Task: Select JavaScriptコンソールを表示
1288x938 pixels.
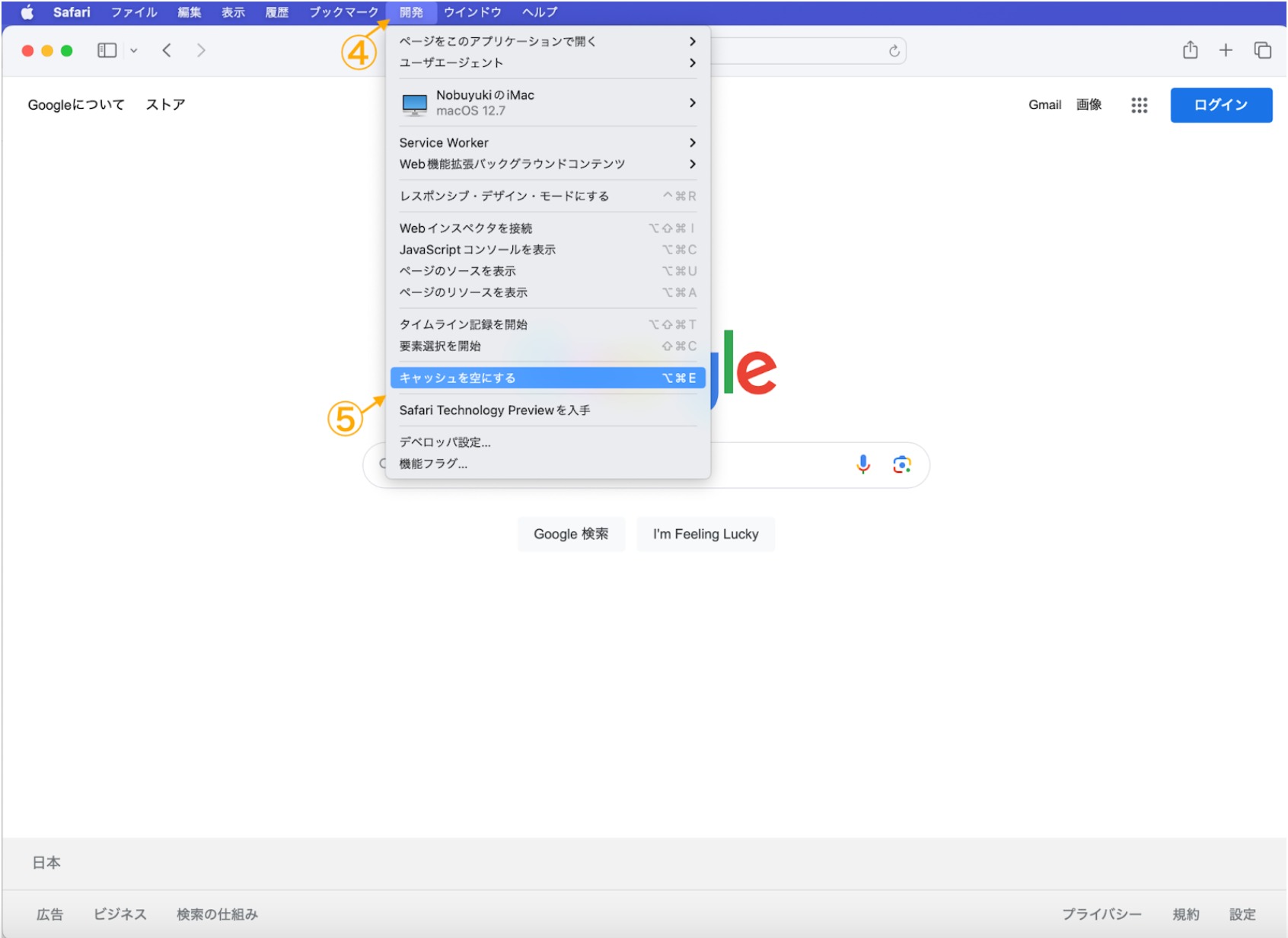Action: (548, 249)
